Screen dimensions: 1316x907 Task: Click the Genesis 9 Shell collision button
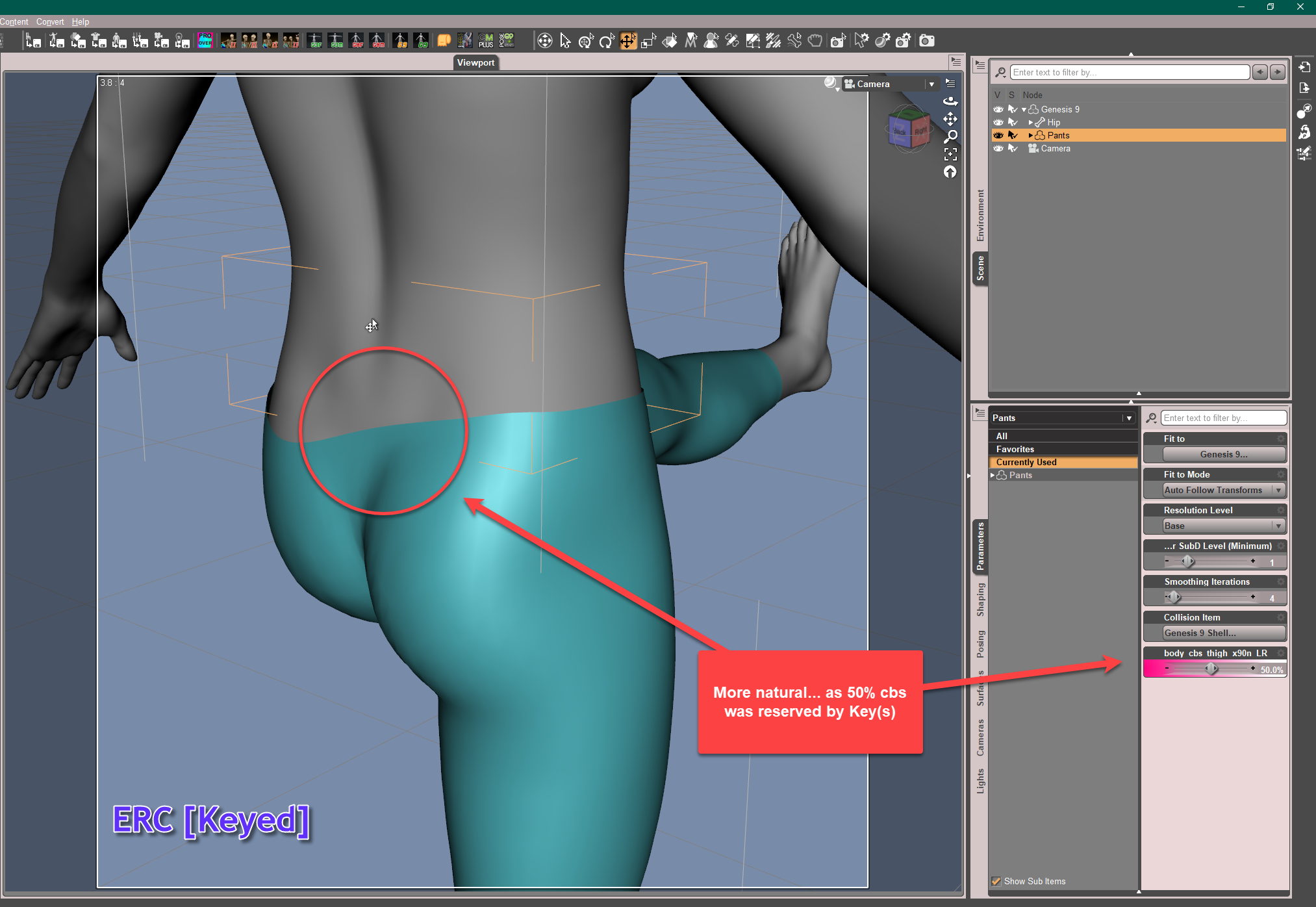pyautogui.click(x=1224, y=633)
